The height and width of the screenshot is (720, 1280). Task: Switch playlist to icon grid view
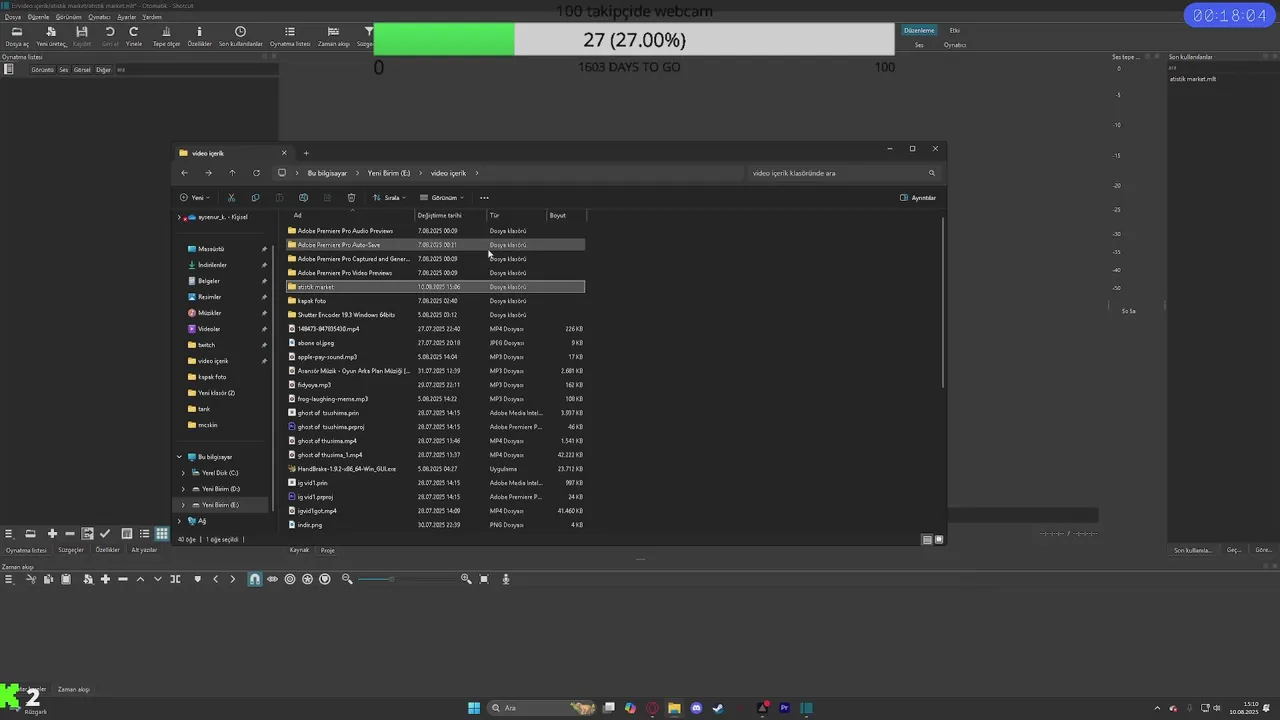[x=162, y=534]
